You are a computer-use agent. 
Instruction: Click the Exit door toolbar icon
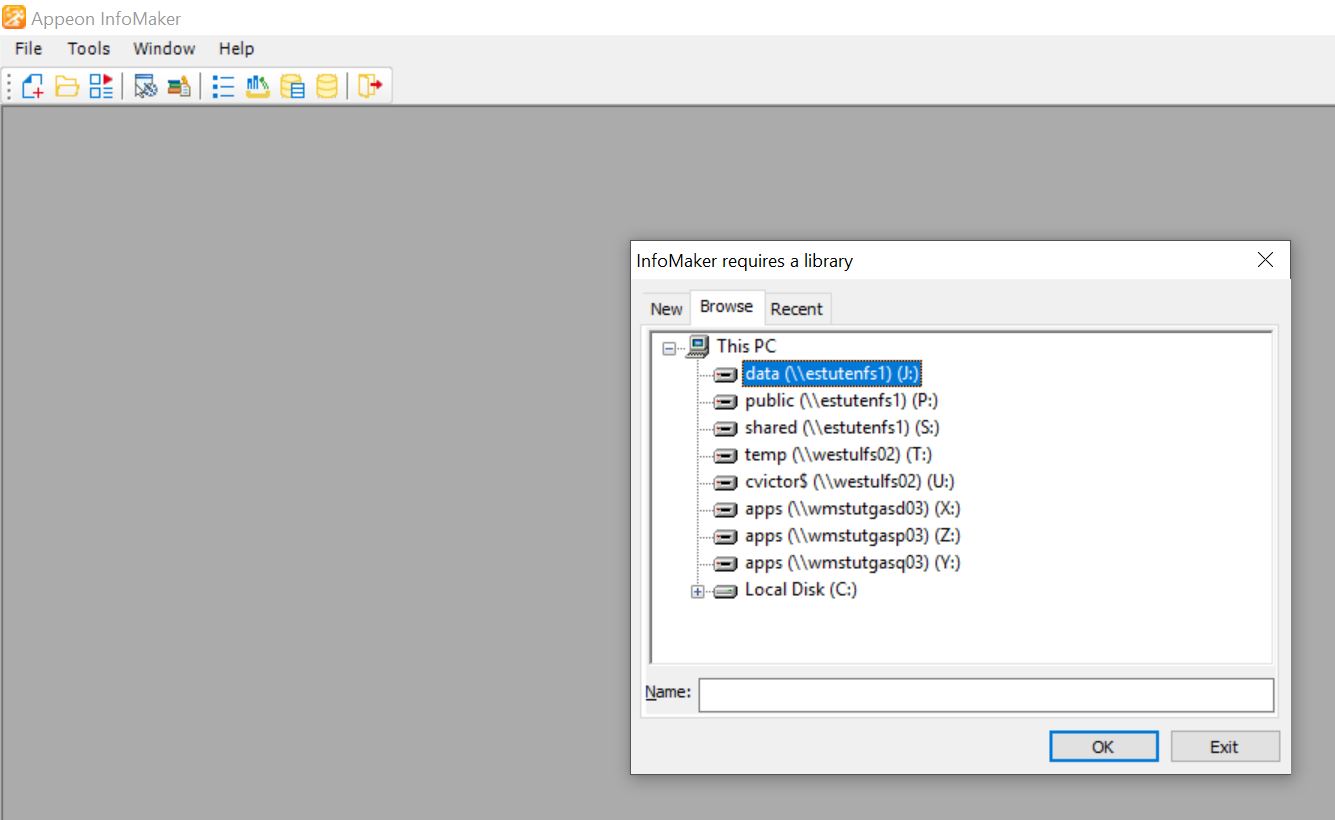click(x=370, y=87)
